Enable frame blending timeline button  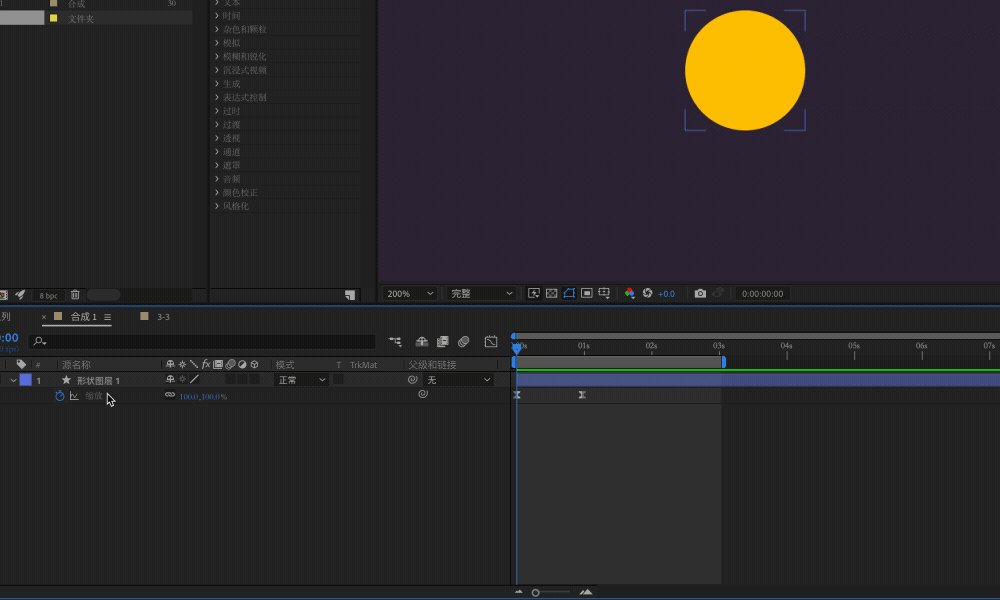443,342
